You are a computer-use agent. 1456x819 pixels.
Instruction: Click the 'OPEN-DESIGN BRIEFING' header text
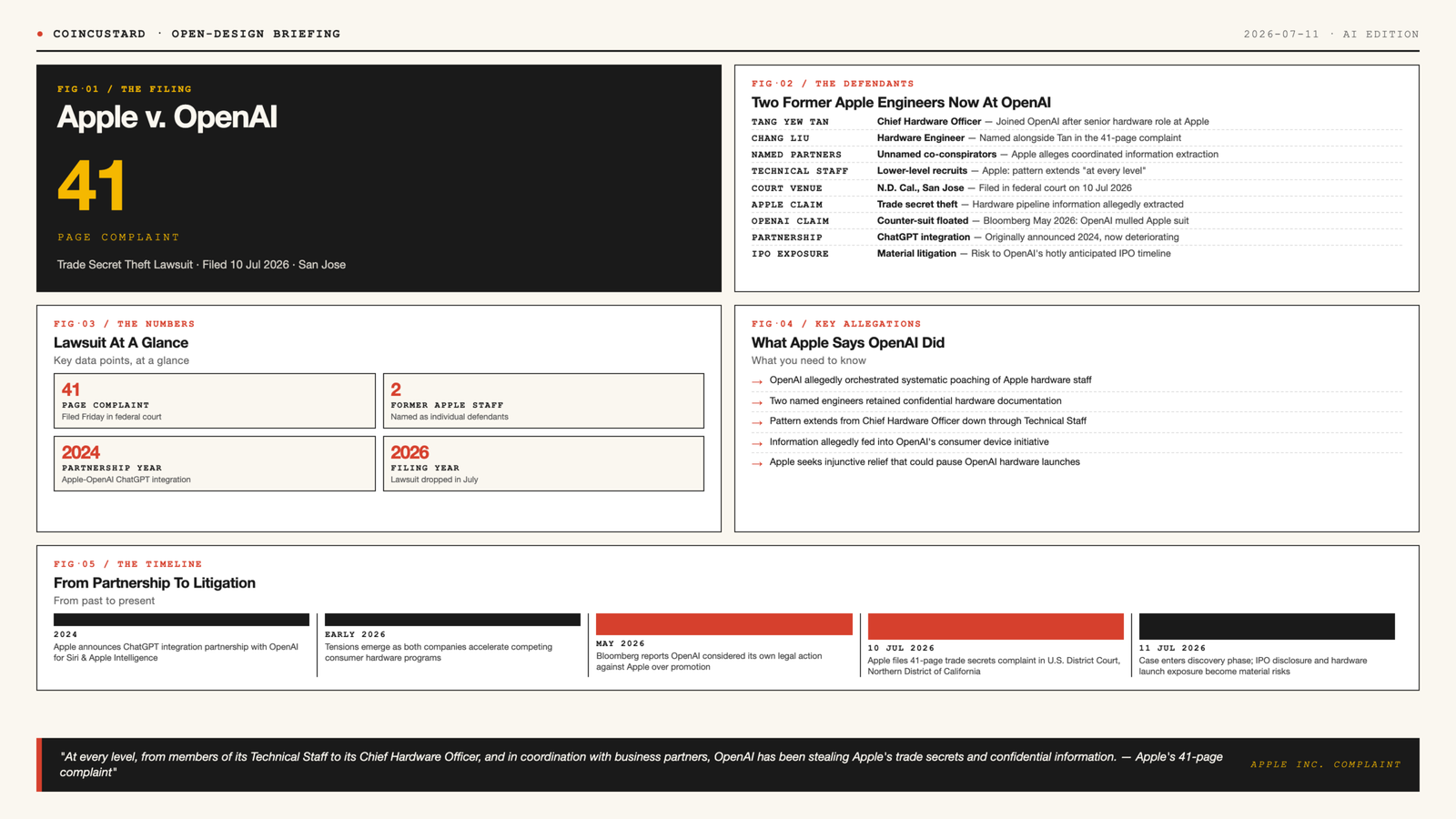click(x=256, y=34)
